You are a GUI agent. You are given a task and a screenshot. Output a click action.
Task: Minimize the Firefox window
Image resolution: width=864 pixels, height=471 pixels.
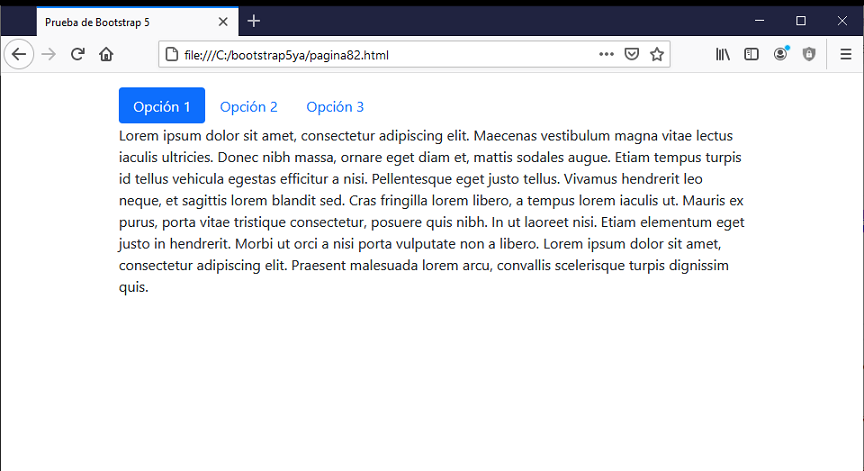pos(759,21)
